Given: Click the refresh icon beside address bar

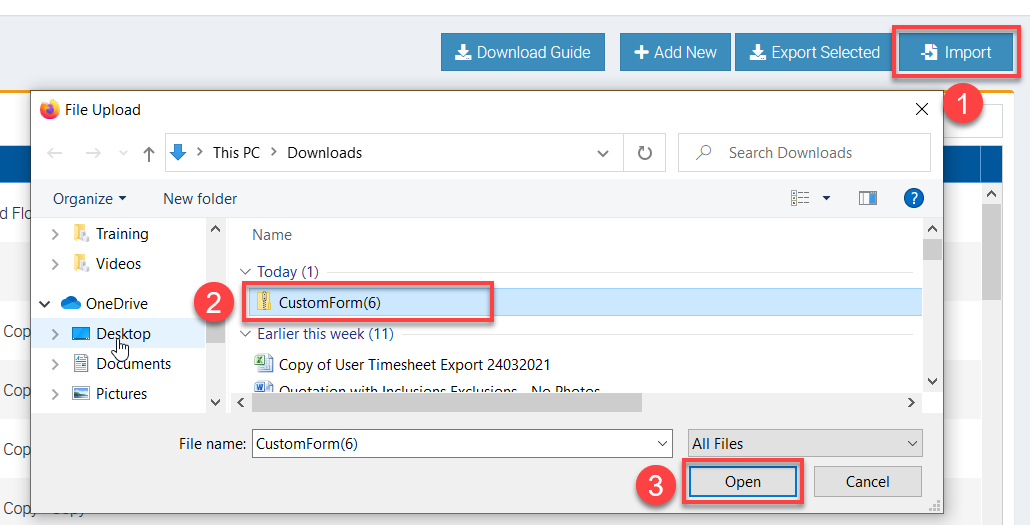Looking at the screenshot, I should click(x=645, y=153).
